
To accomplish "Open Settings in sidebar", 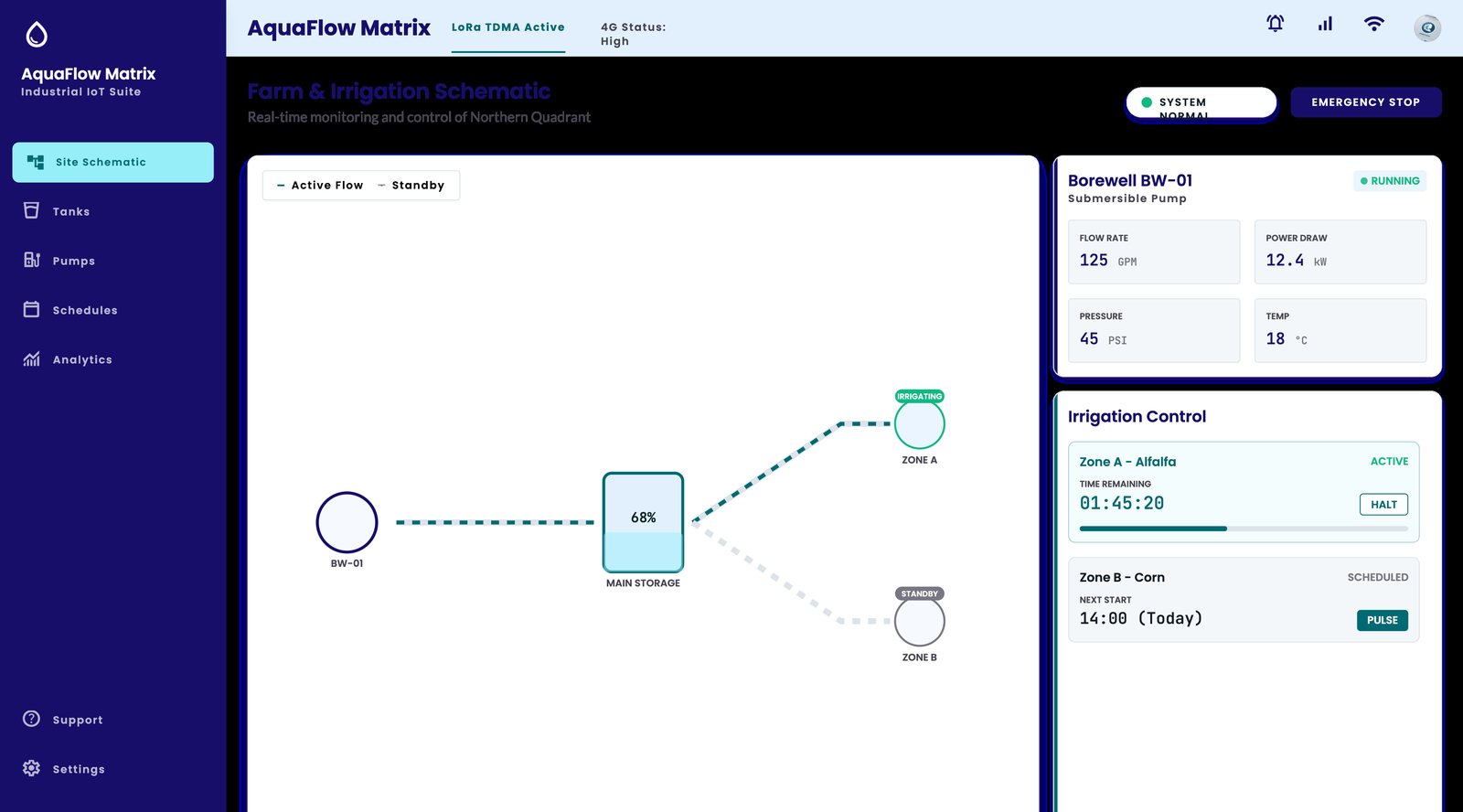I will [x=113, y=769].
